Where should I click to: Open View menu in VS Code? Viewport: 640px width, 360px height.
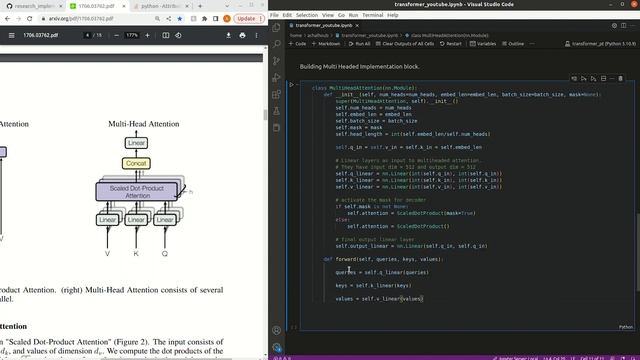tap(328, 15)
